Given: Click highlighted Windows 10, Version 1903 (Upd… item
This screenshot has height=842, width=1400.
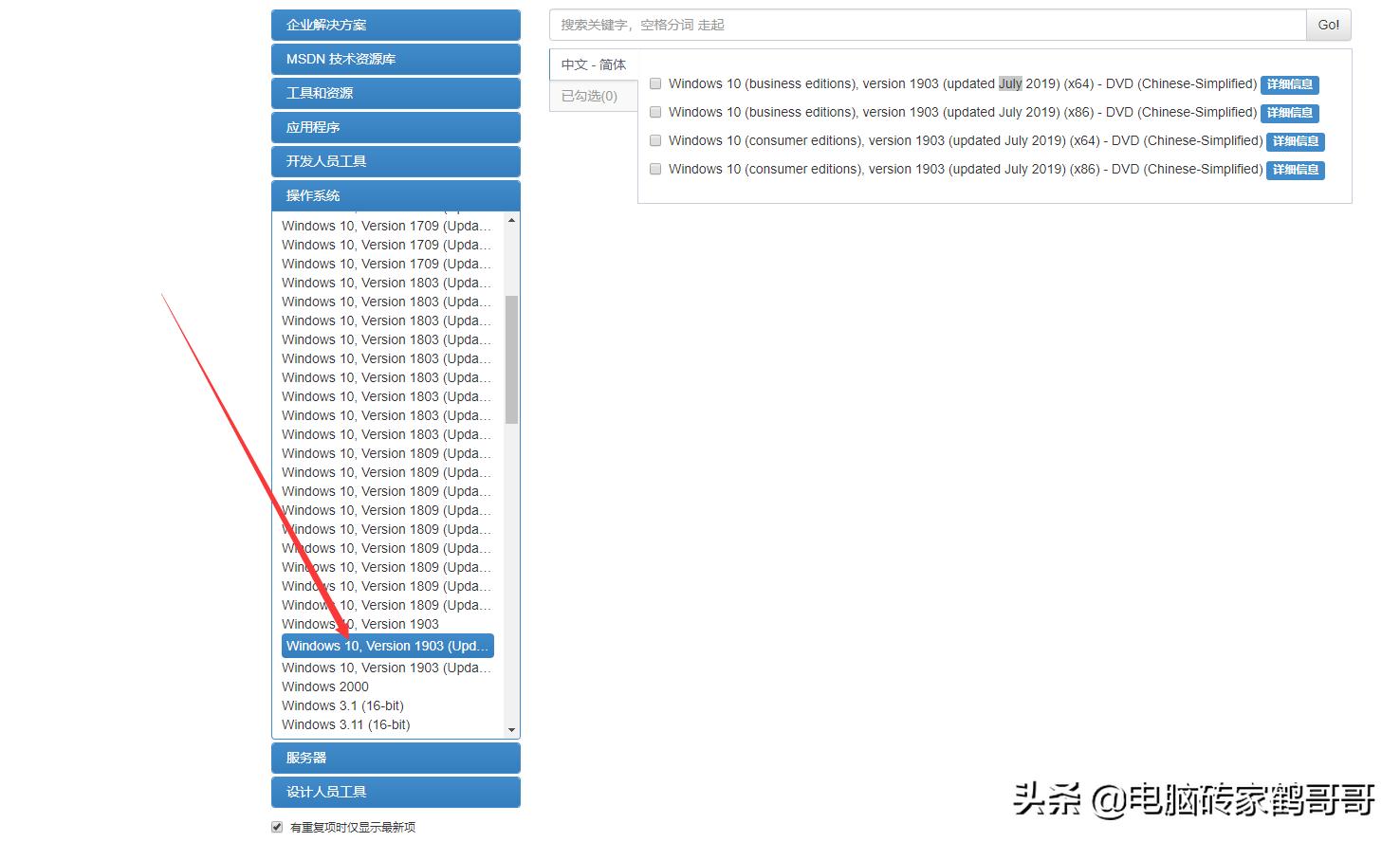Looking at the screenshot, I should coord(388,646).
